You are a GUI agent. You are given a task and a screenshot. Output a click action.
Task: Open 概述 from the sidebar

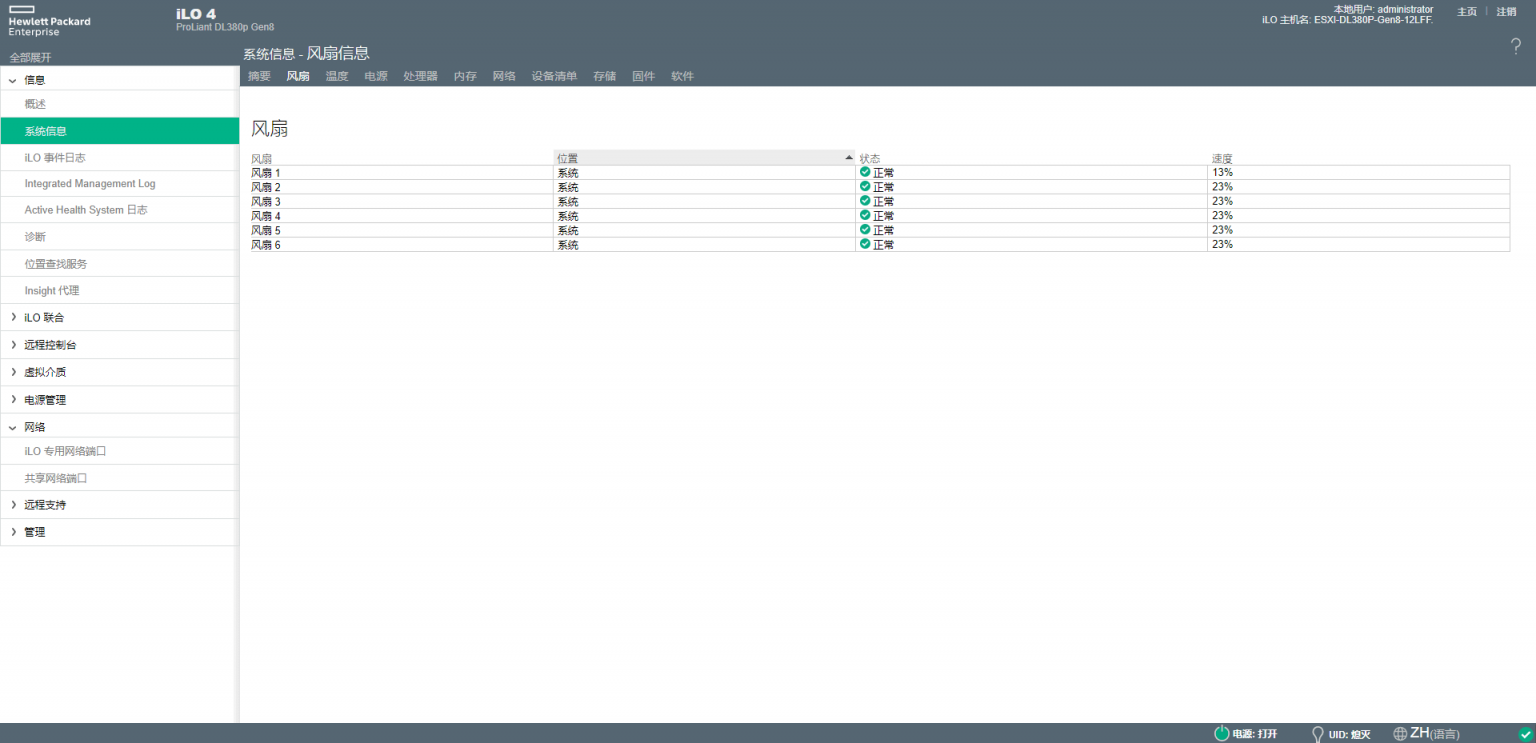click(36, 104)
